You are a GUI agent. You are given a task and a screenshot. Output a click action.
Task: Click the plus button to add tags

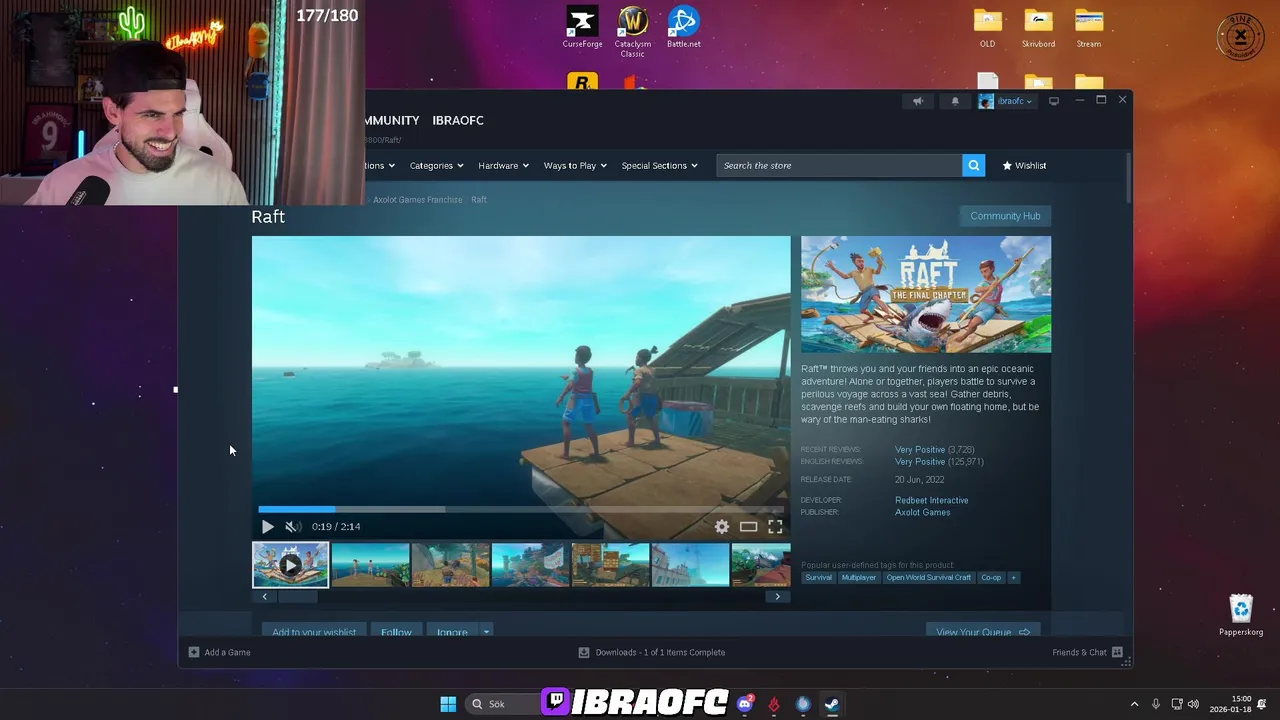[x=1013, y=577]
